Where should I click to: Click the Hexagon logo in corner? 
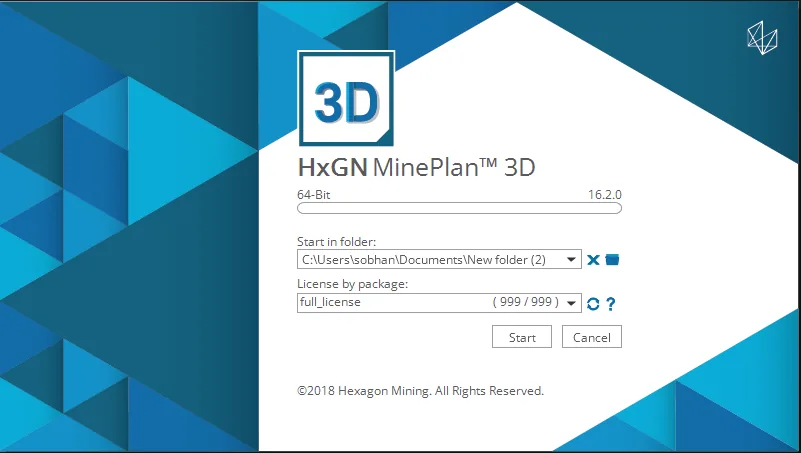click(x=762, y=38)
